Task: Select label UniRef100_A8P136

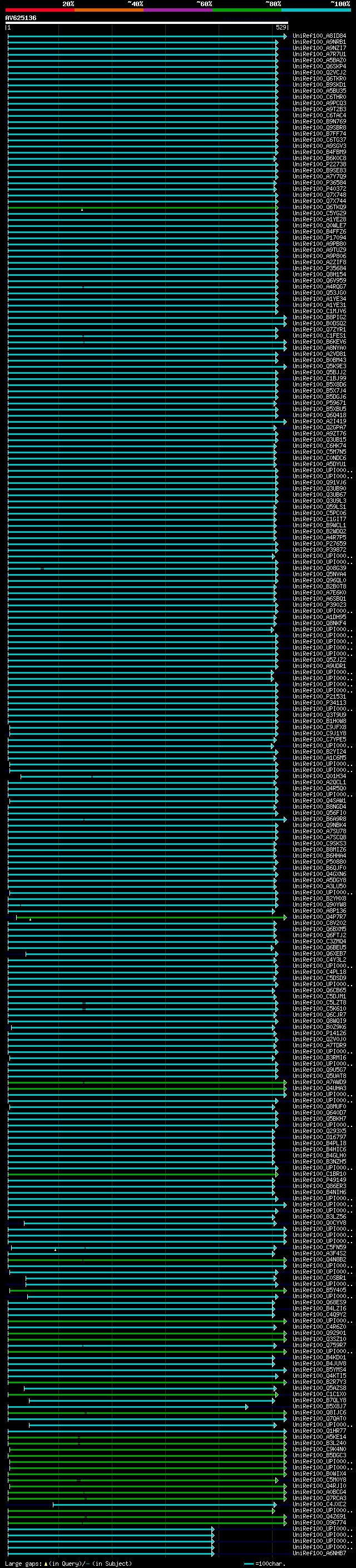Action: click(319, 911)
